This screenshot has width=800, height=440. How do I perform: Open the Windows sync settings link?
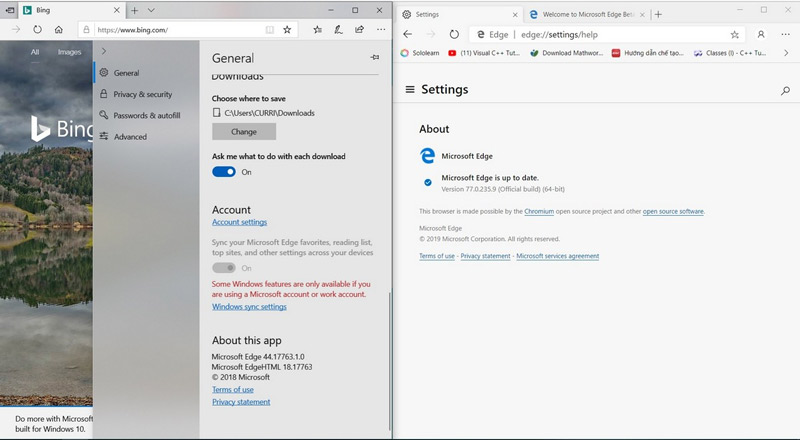(x=249, y=307)
